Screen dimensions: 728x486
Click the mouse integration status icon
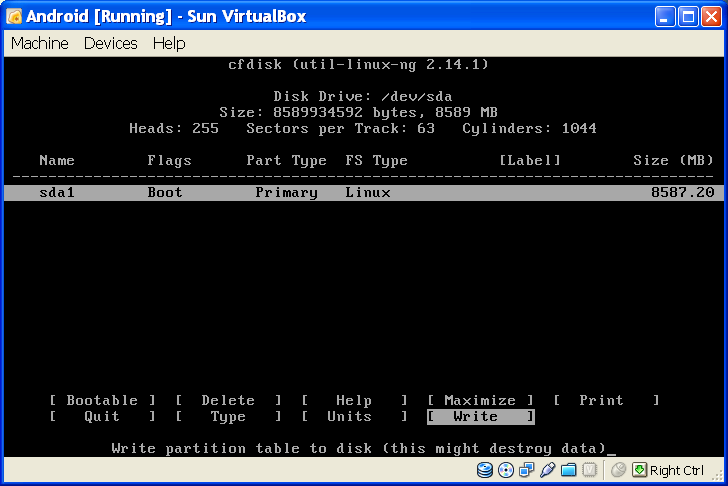pos(618,470)
